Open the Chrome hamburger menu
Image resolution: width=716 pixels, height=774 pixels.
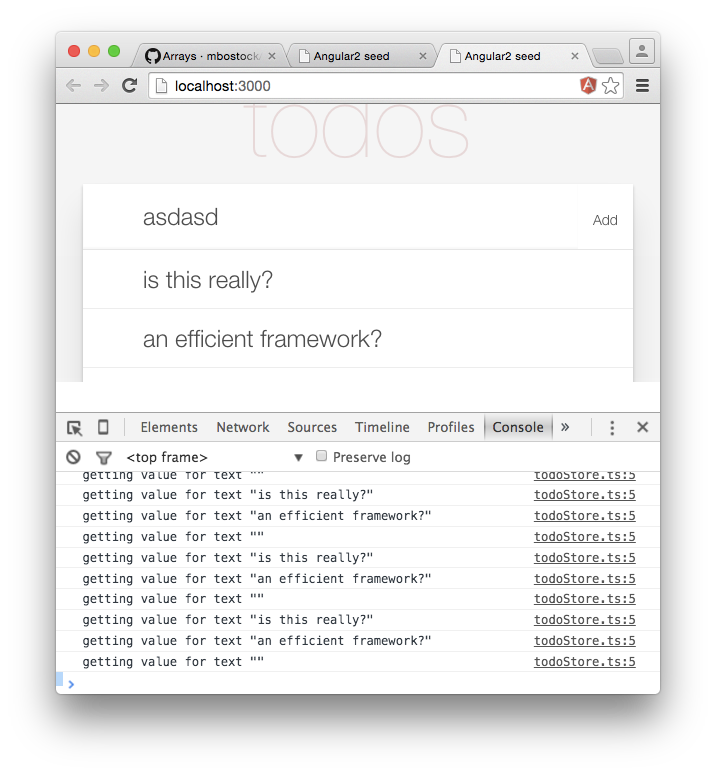642,86
